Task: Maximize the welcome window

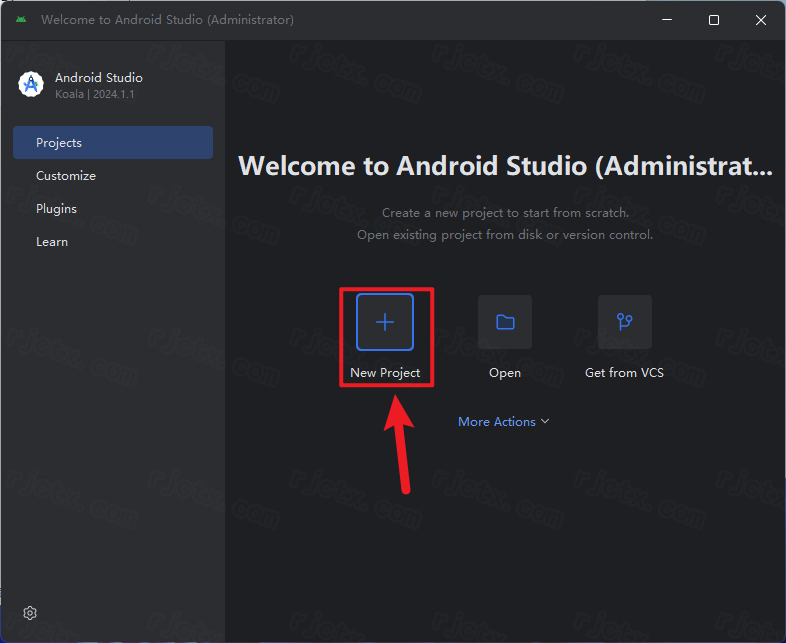Action: click(714, 20)
